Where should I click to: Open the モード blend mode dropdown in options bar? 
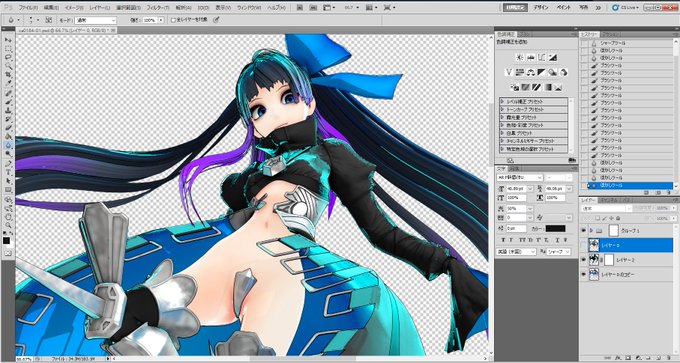tap(95, 20)
